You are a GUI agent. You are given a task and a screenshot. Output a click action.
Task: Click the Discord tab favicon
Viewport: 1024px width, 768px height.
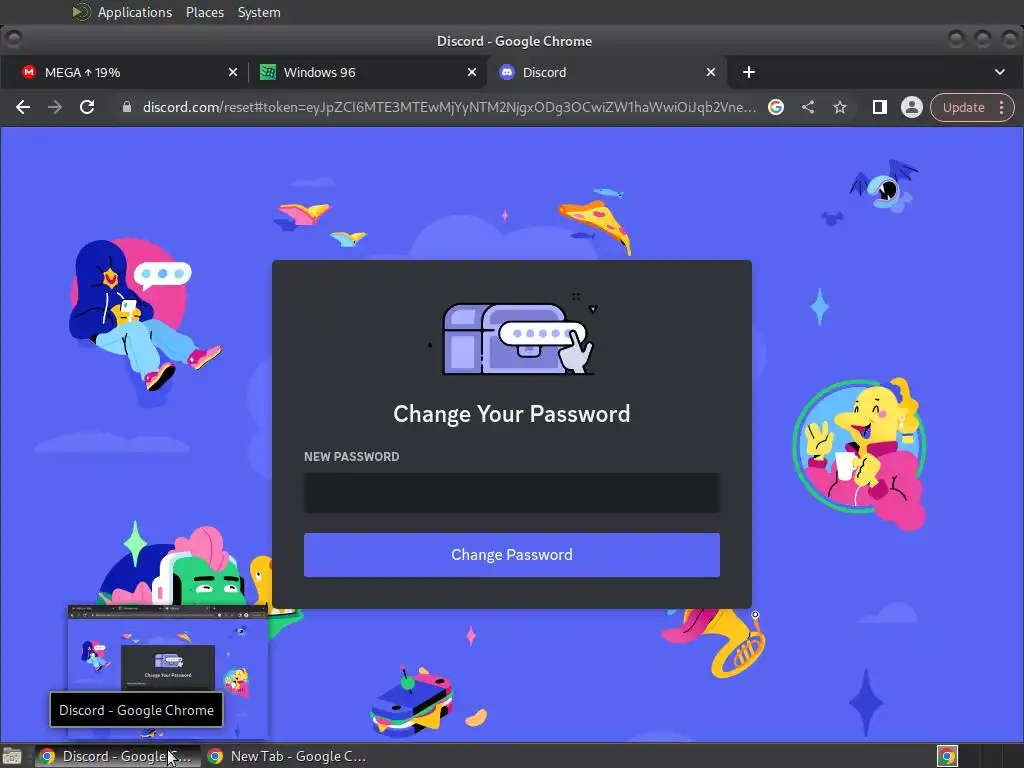click(507, 72)
